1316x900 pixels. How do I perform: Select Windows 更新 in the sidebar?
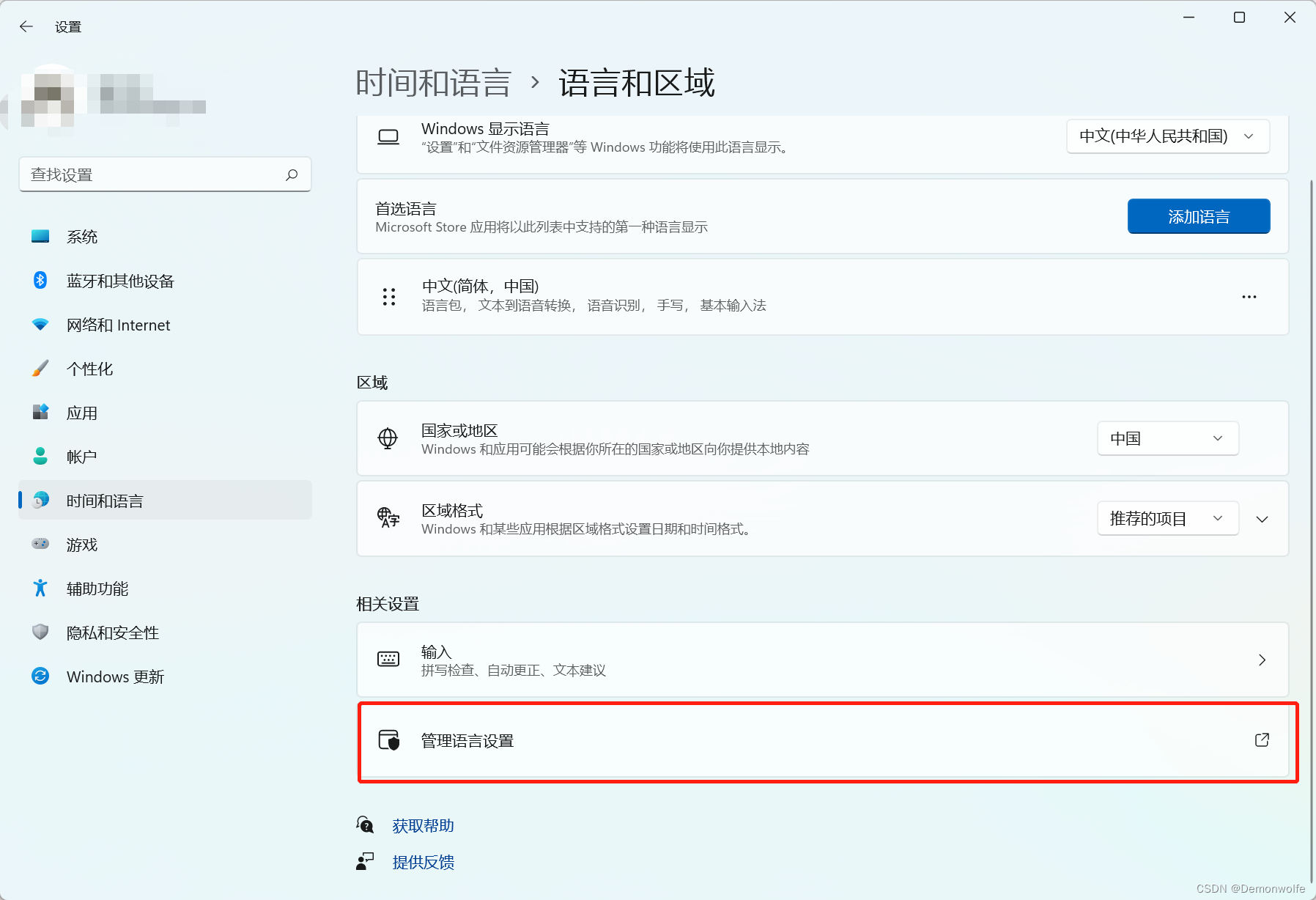coord(166,676)
